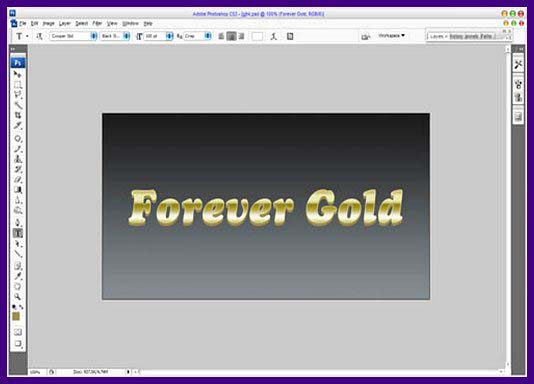This screenshot has width=534, height=384.
Task: Reset default foreground and background colors
Action: click(14, 307)
